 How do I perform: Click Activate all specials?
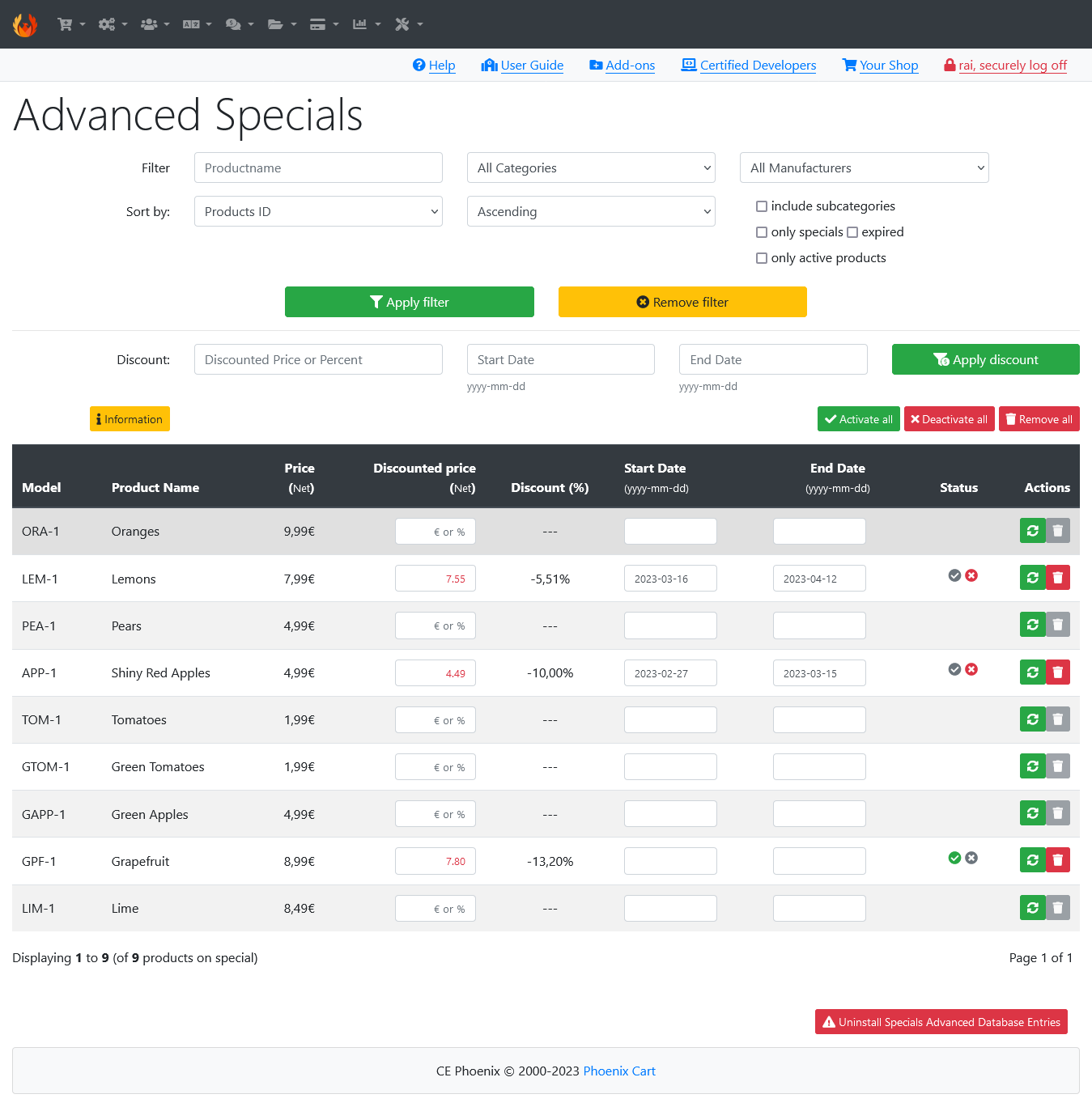pos(859,419)
